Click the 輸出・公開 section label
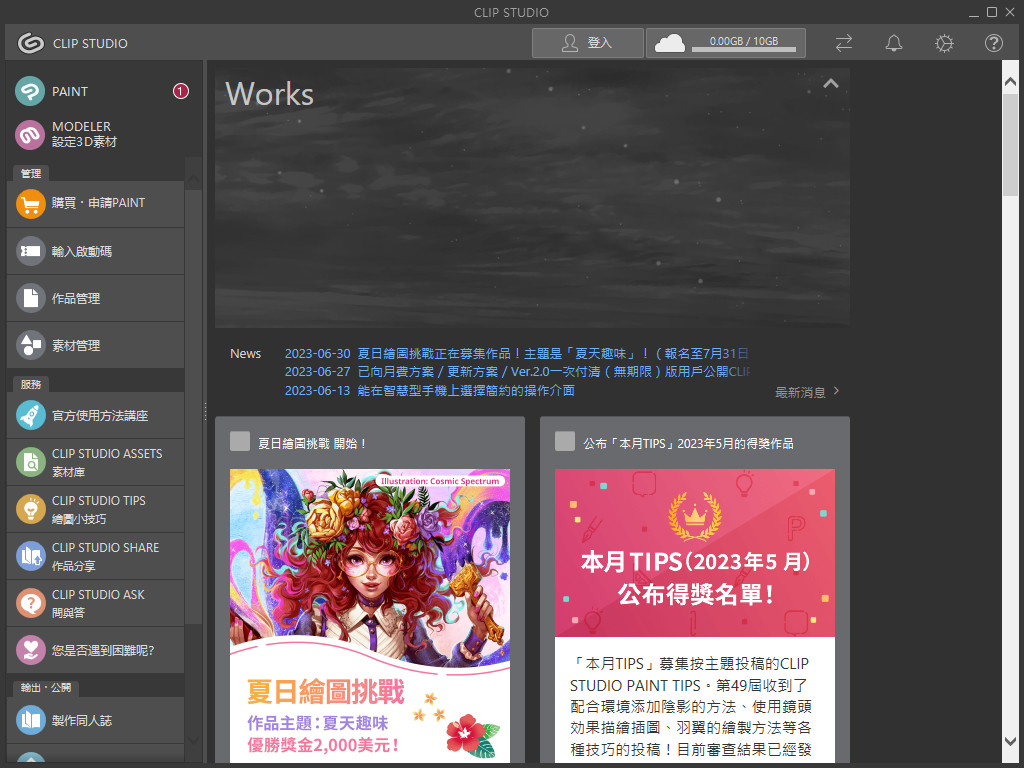 46,687
